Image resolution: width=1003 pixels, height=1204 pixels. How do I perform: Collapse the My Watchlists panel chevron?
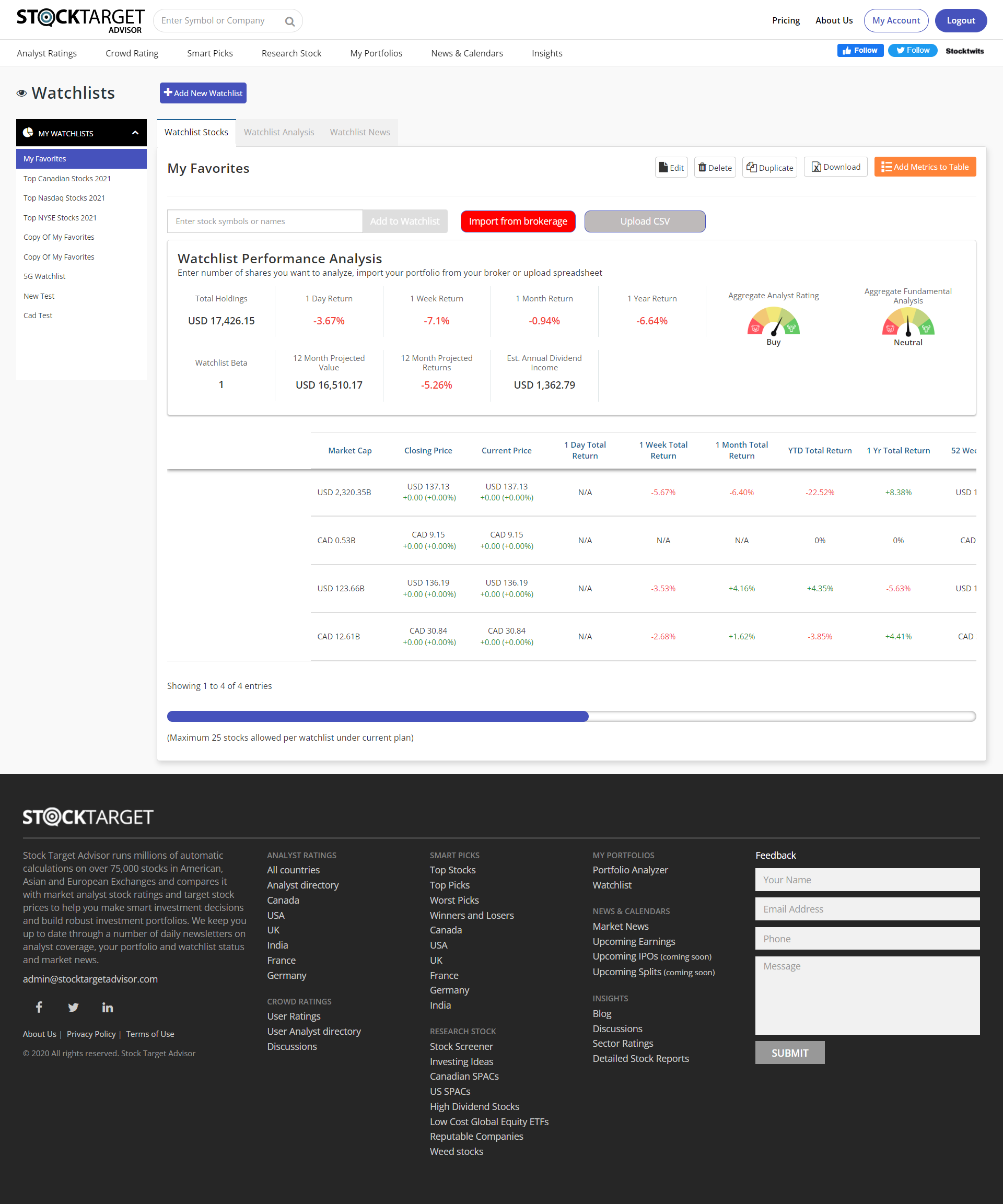pos(135,133)
